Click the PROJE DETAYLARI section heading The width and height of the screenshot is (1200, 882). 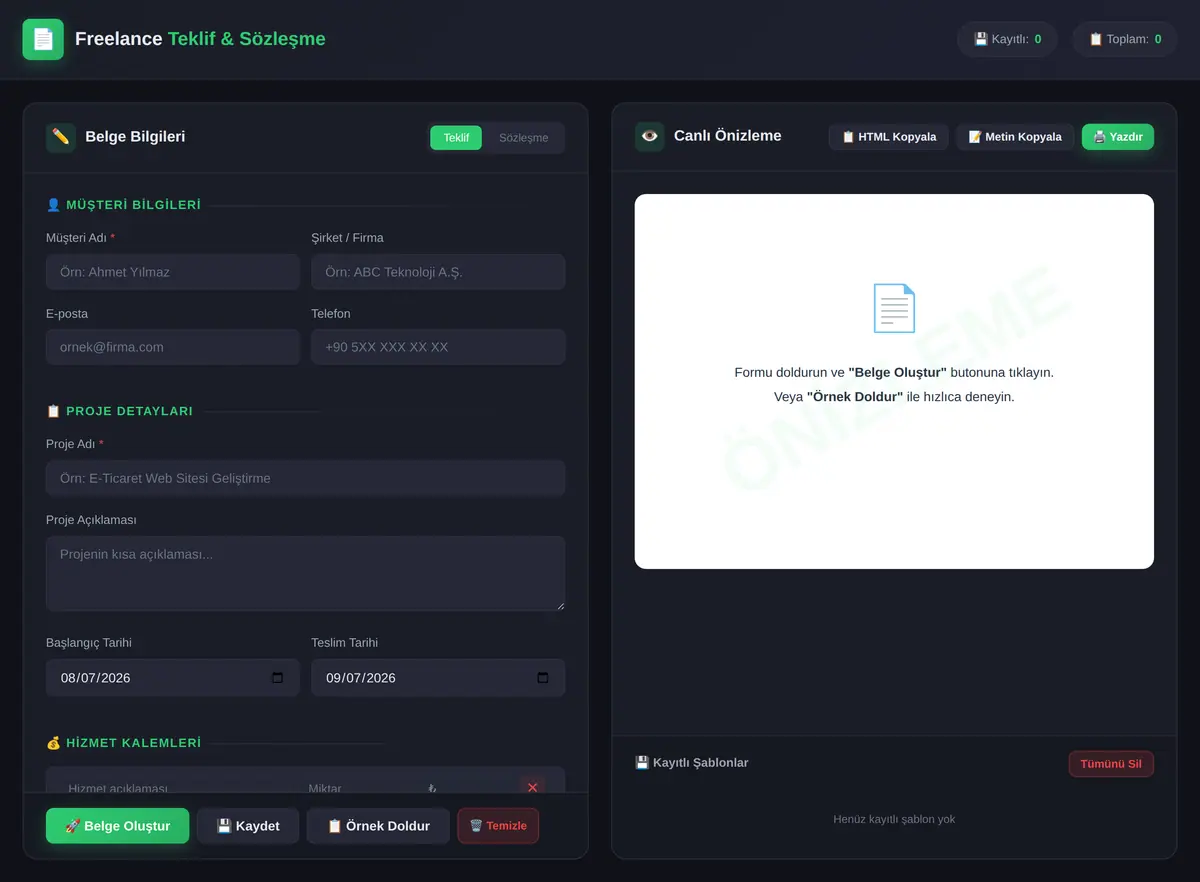120,411
